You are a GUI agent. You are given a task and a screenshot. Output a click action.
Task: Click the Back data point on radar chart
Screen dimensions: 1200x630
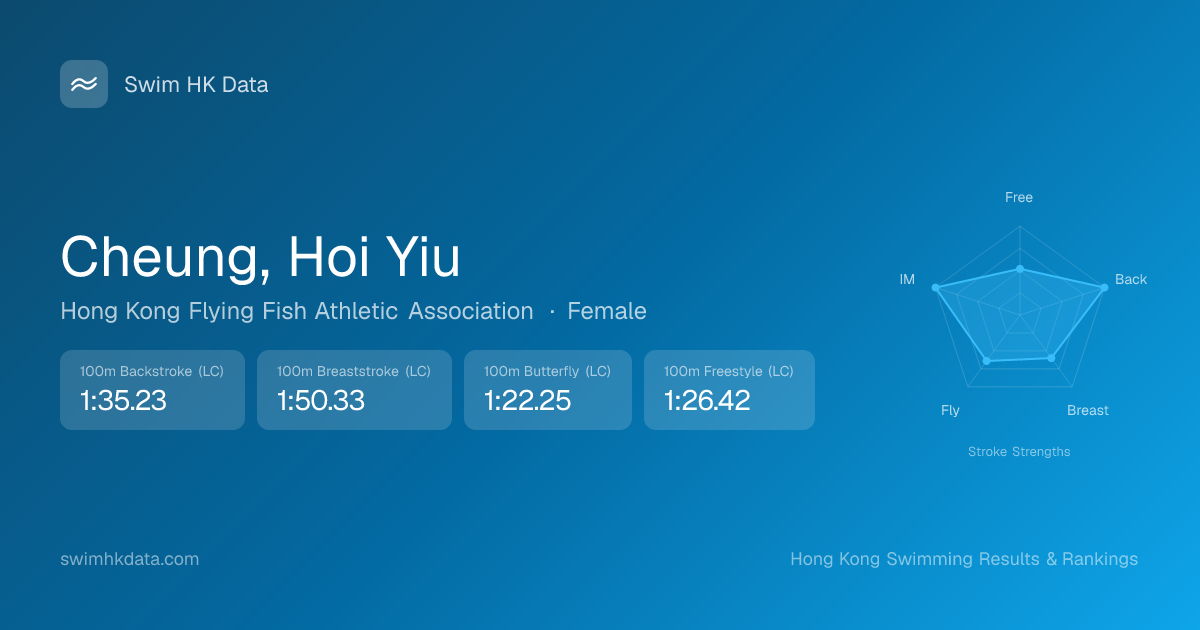[x=1104, y=287]
